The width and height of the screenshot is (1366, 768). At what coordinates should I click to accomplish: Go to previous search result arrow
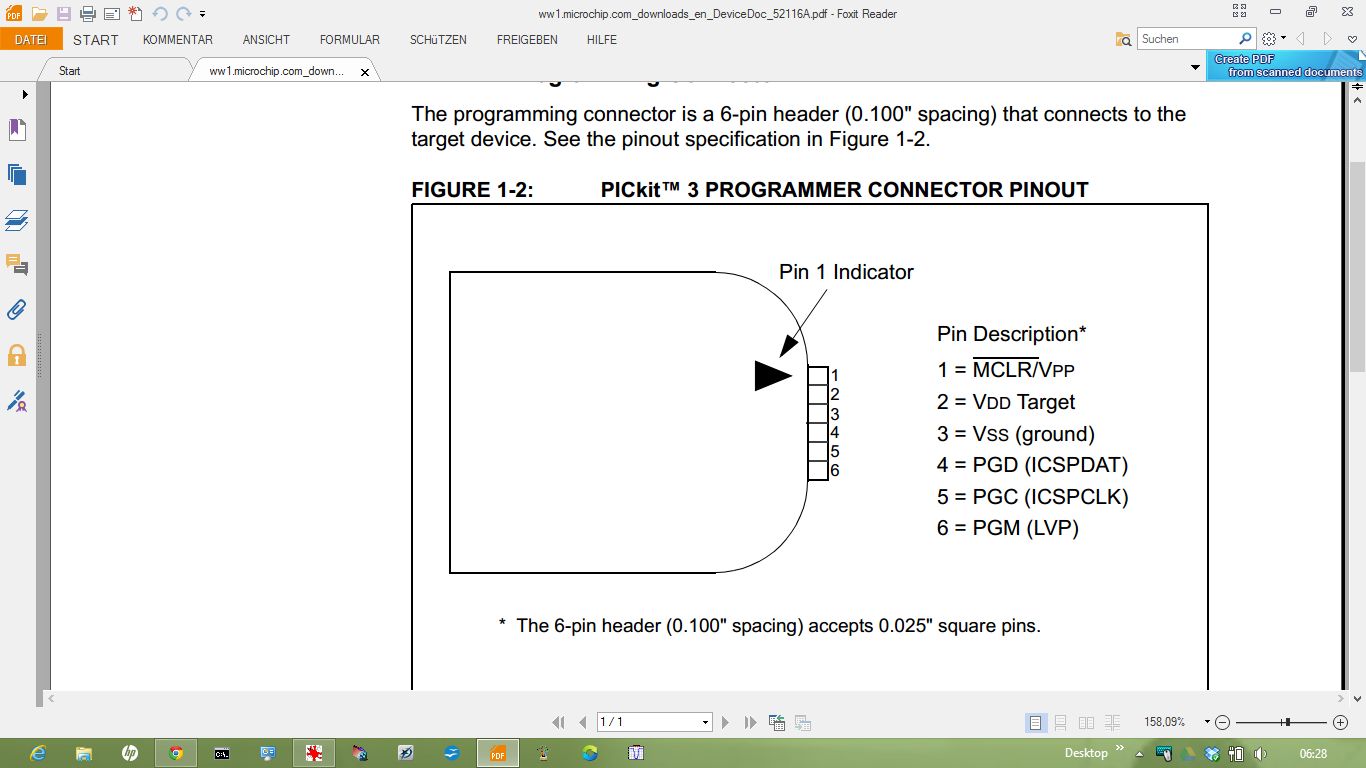tap(1301, 39)
